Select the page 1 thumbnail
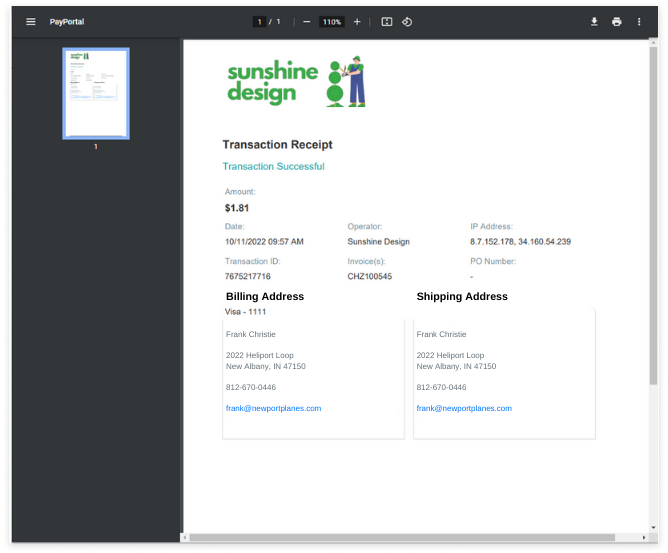Screen dimensions: 668x553 [x=96, y=93]
